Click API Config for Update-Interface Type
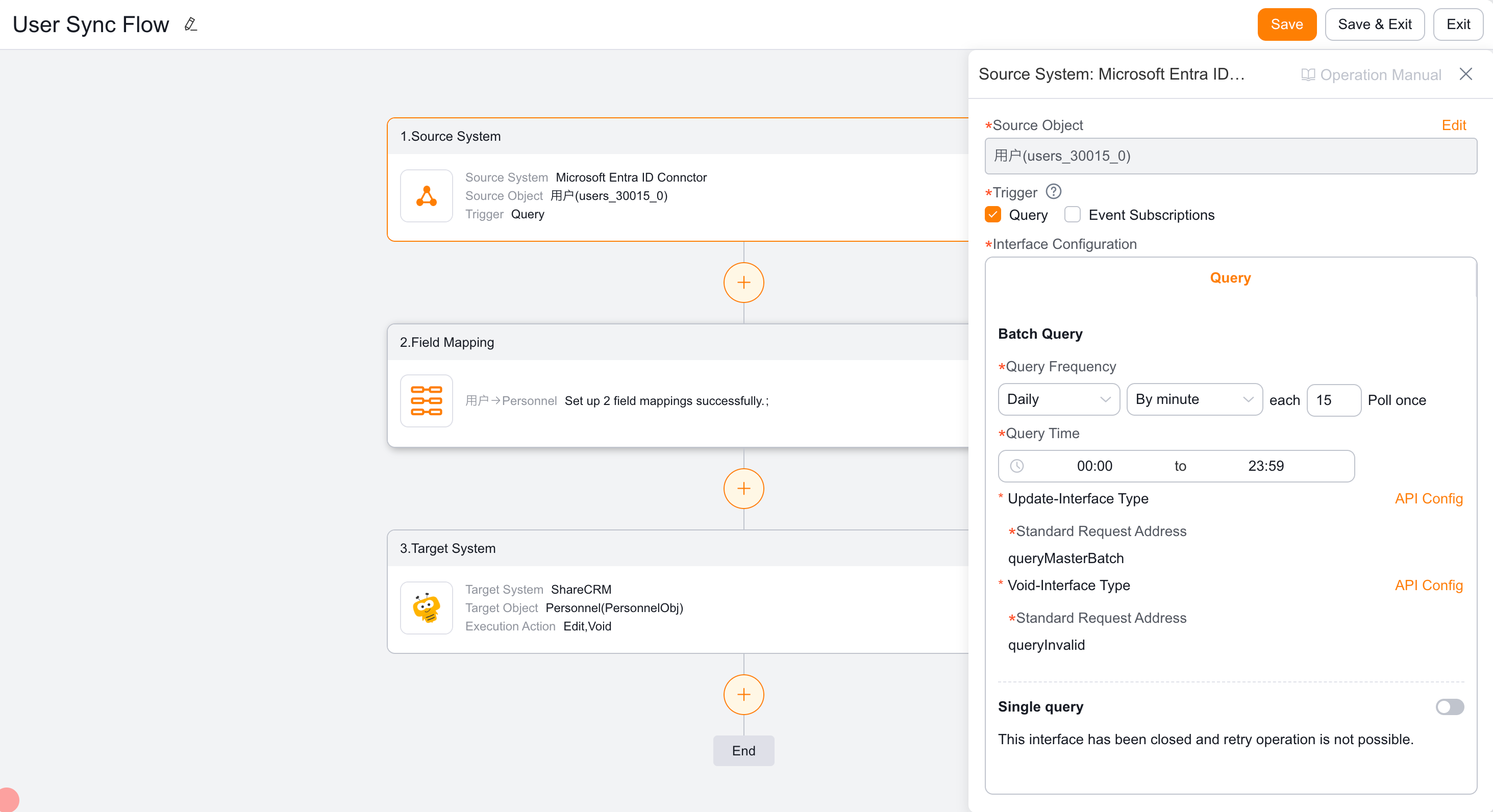Image resolution: width=1493 pixels, height=812 pixels. [1428, 499]
